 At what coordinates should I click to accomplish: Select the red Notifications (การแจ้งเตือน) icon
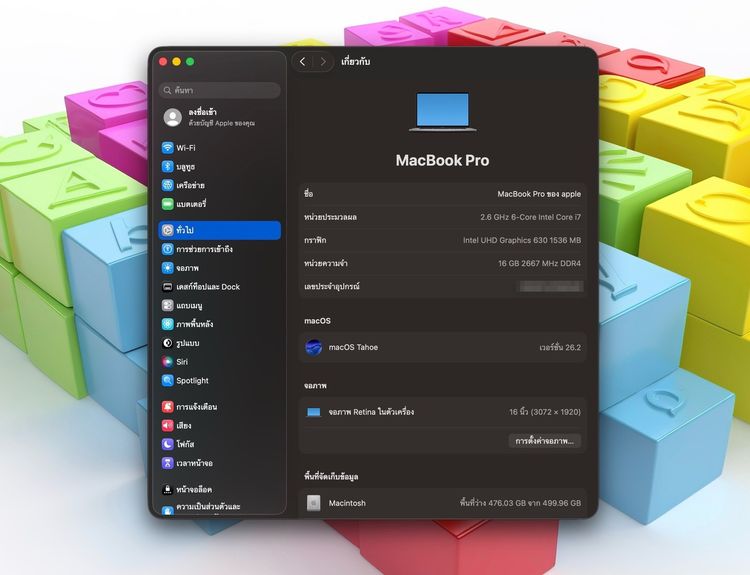(168, 407)
